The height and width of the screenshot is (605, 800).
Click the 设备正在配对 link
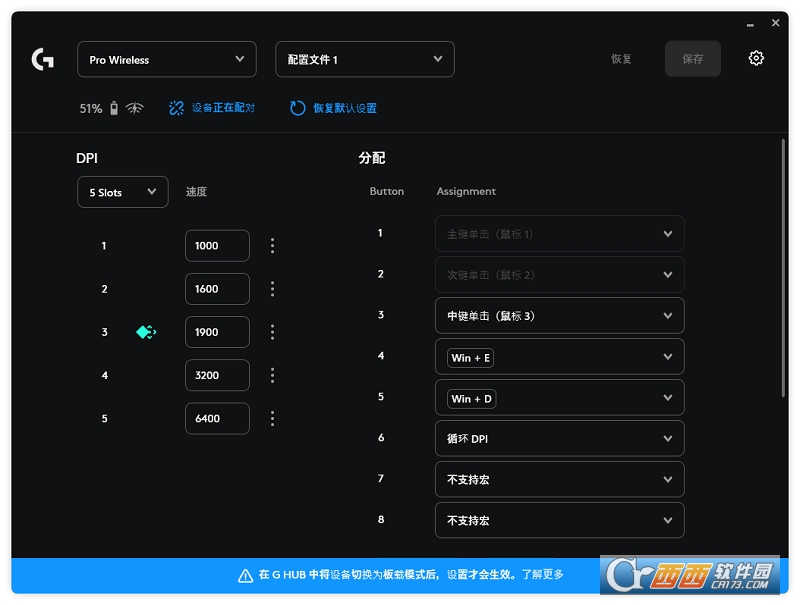[x=223, y=108]
